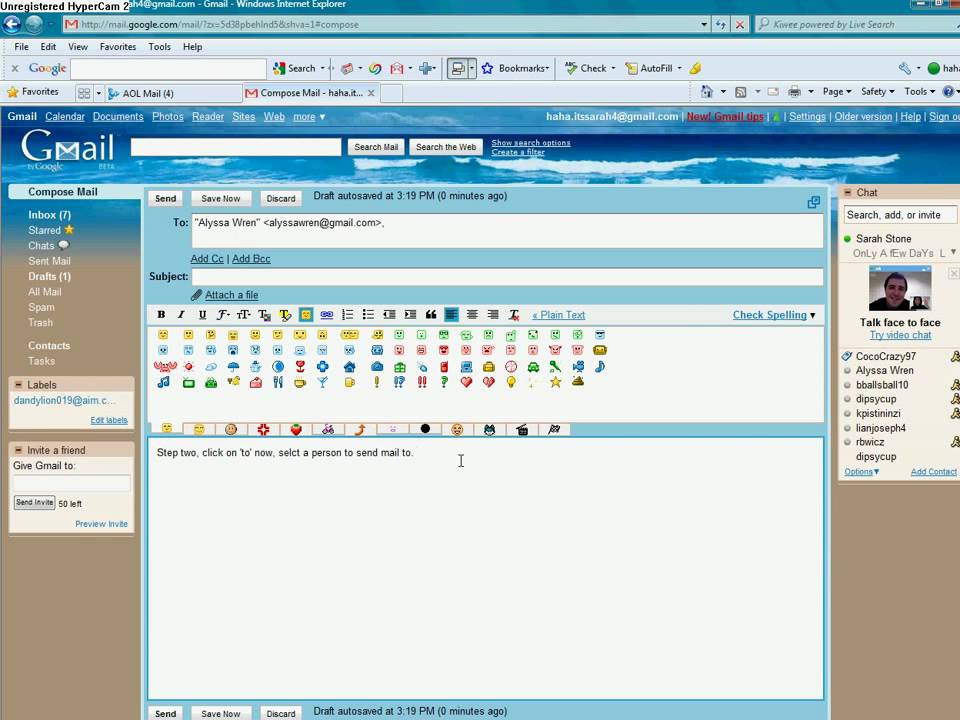Pop out compose into new window

pos(813,202)
